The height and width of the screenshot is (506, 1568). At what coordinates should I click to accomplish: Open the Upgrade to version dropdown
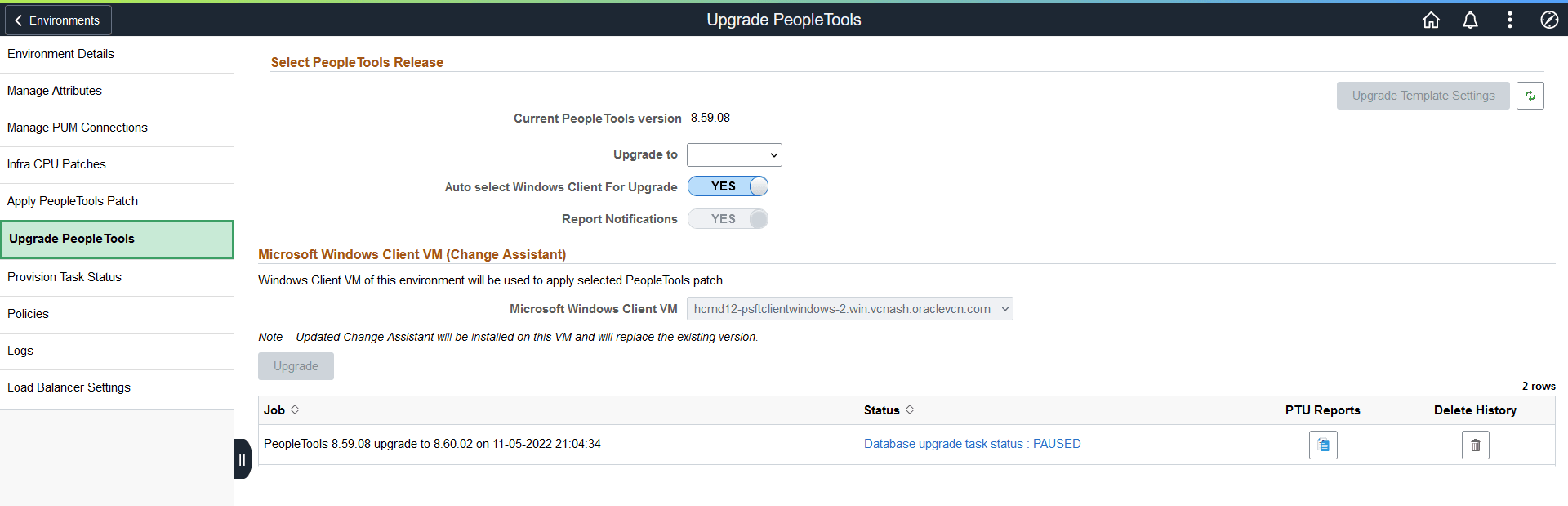click(x=733, y=154)
